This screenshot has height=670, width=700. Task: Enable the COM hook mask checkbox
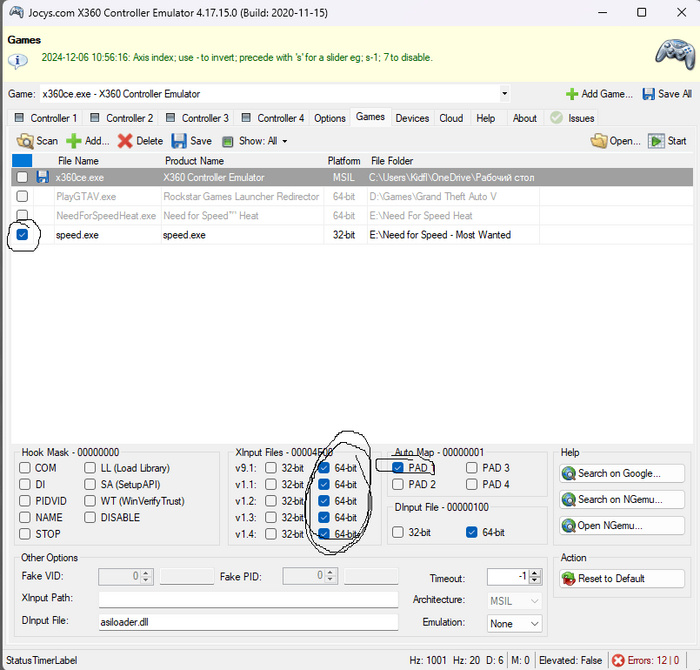pyautogui.click(x=25, y=468)
